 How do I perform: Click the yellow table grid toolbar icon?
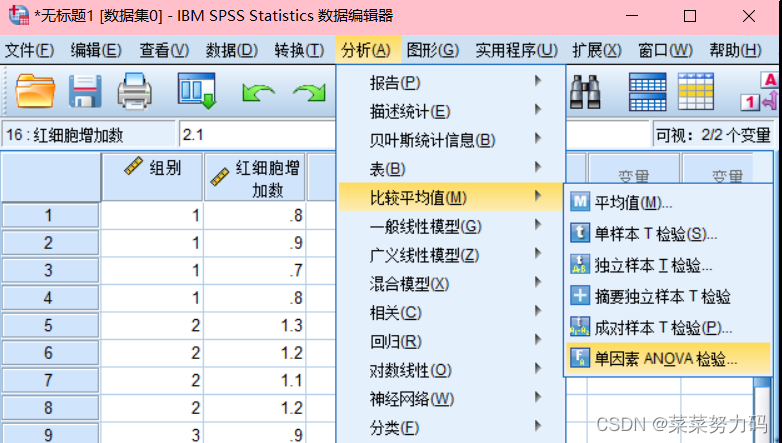tap(696, 93)
